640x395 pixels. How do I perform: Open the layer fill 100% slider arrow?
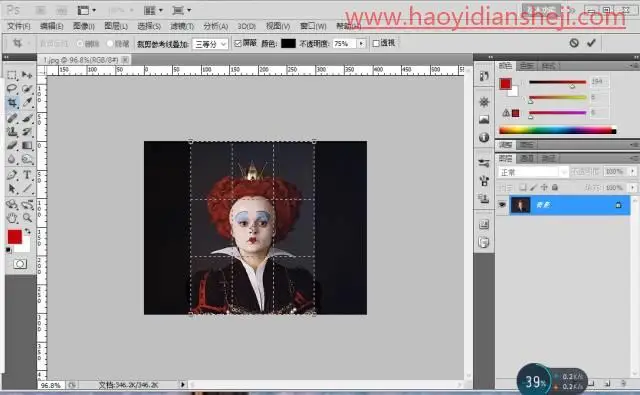click(x=633, y=187)
